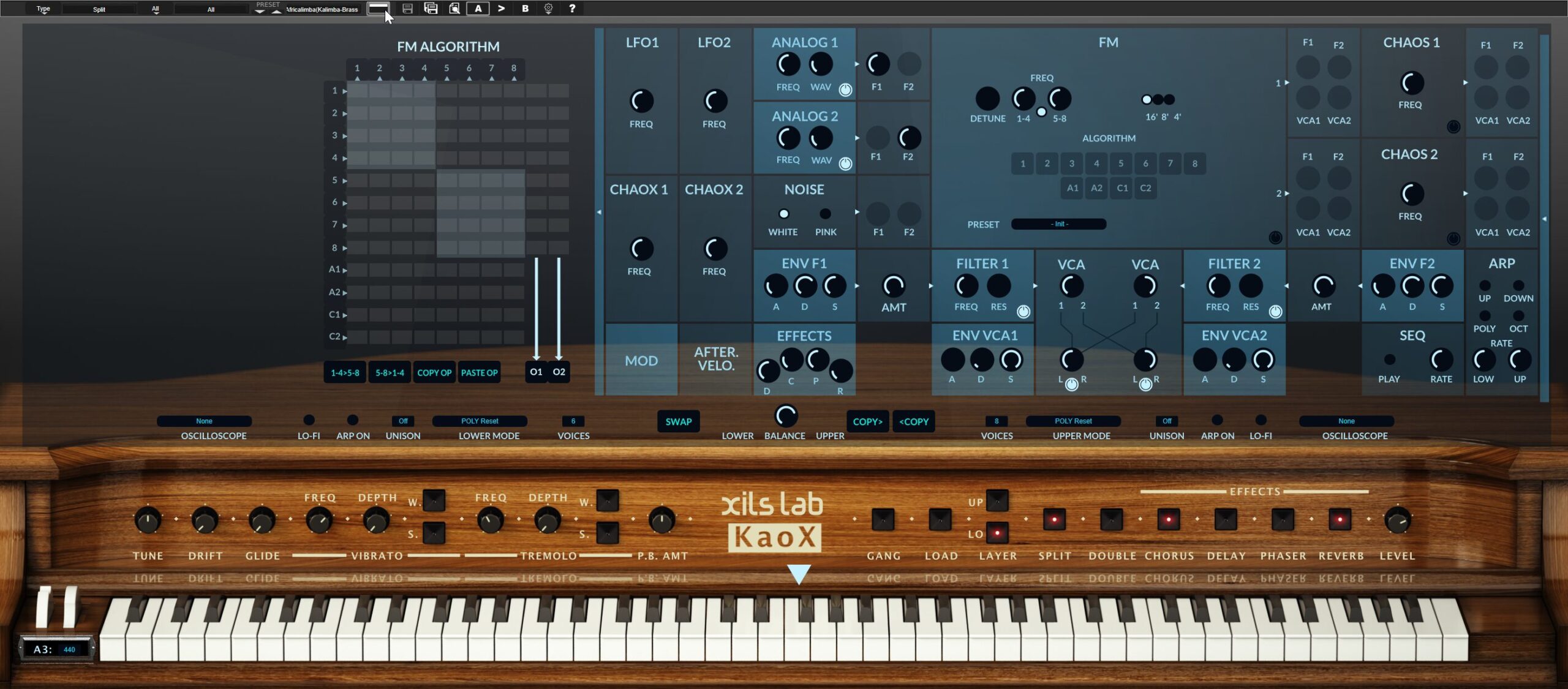This screenshot has height=689, width=1568.
Task: Open the upper OSCILLOSCOPE None dropdown
Action: click(1346, 421)
